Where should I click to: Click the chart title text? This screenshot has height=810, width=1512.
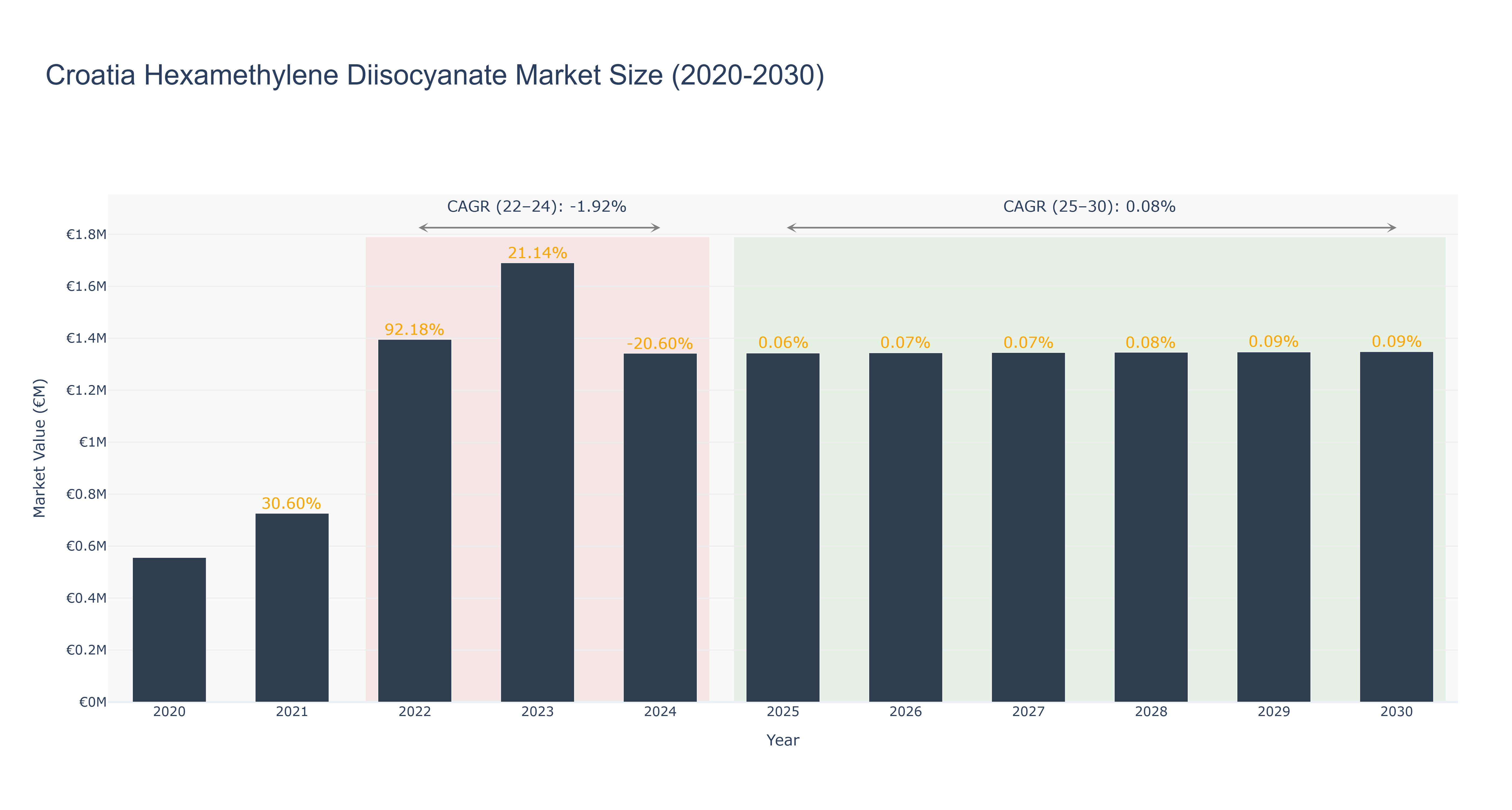[x=435, y=76]
